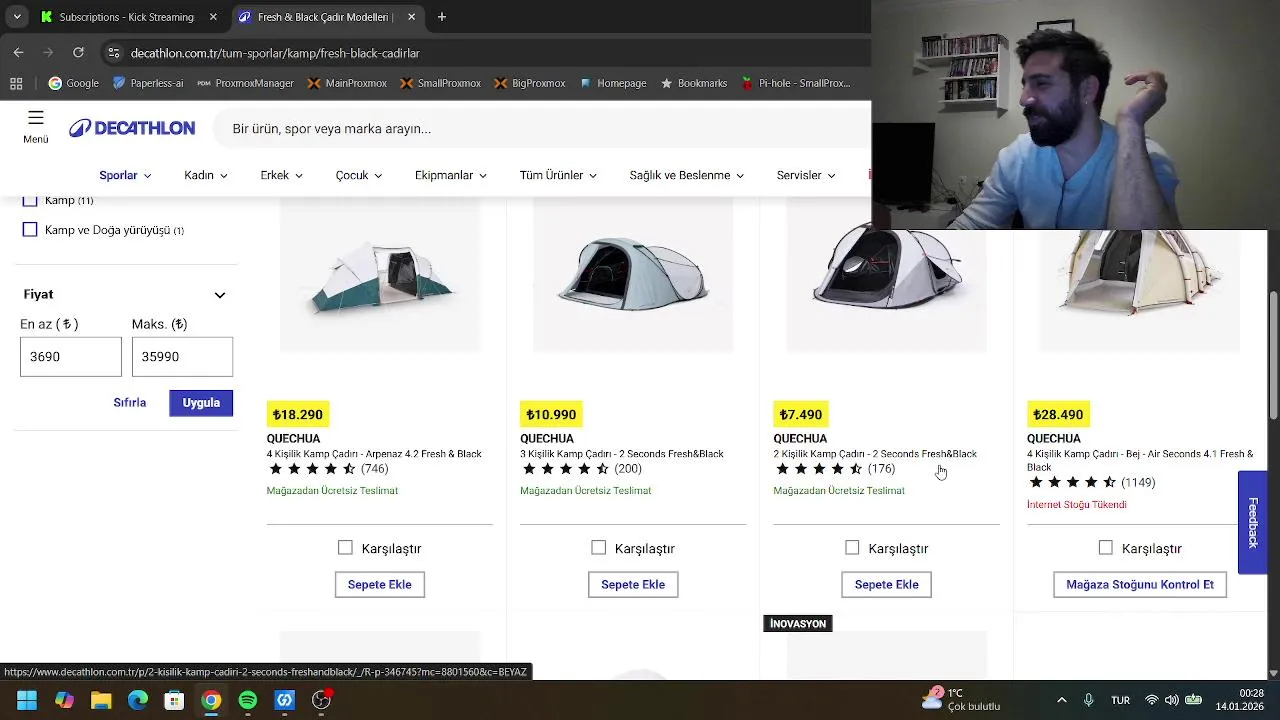Open a new browser tab
Screen dimensions: 1280x720
click(442, 17)
